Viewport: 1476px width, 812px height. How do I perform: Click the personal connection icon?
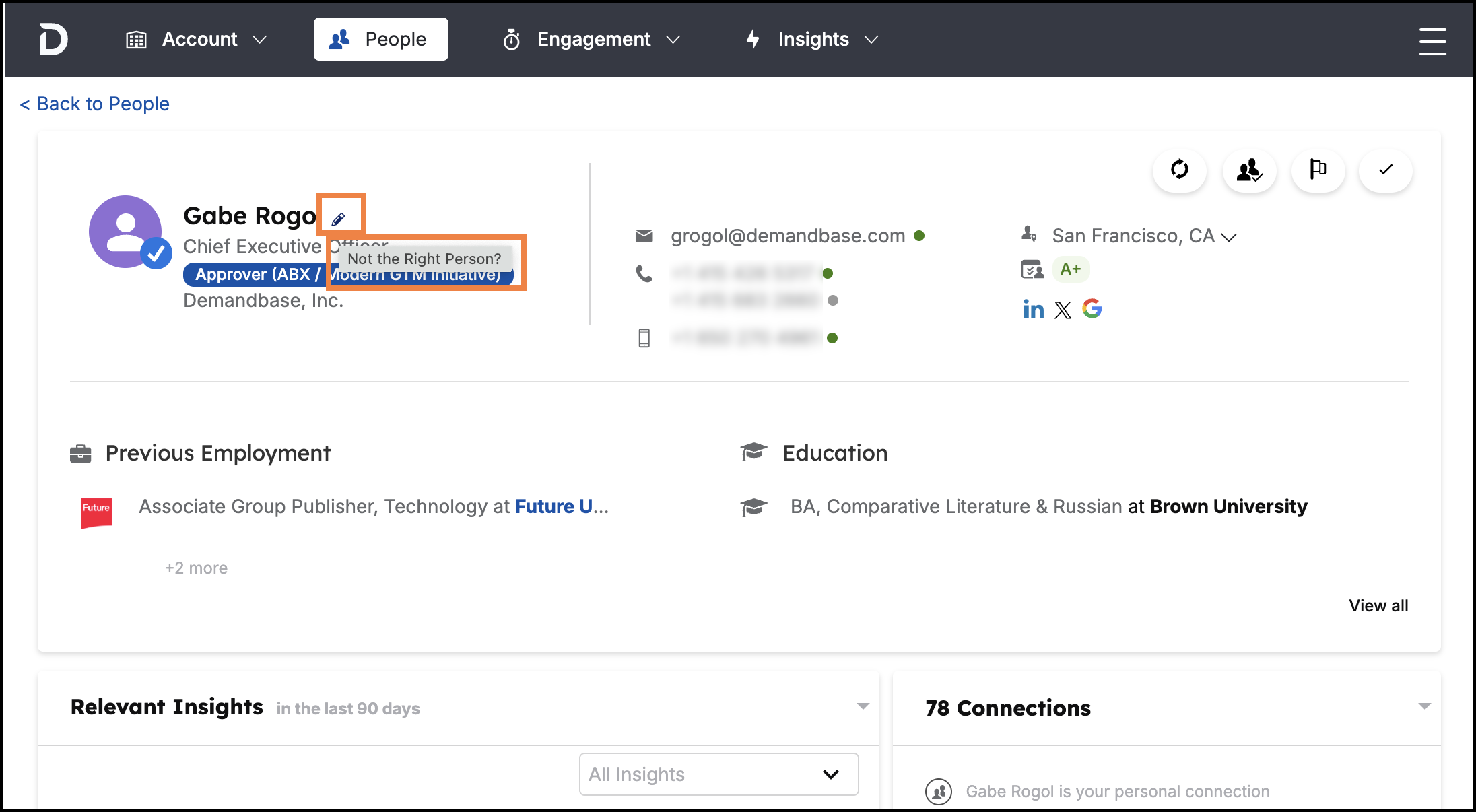939,792
